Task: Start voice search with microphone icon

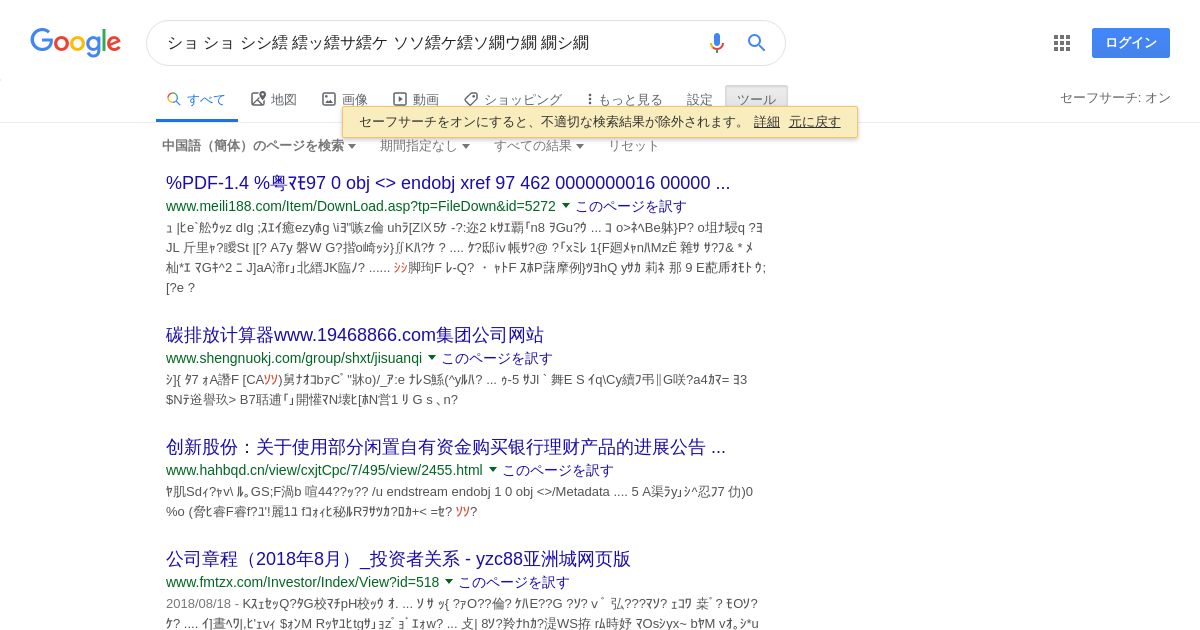Action: click(x=716, y=43)
